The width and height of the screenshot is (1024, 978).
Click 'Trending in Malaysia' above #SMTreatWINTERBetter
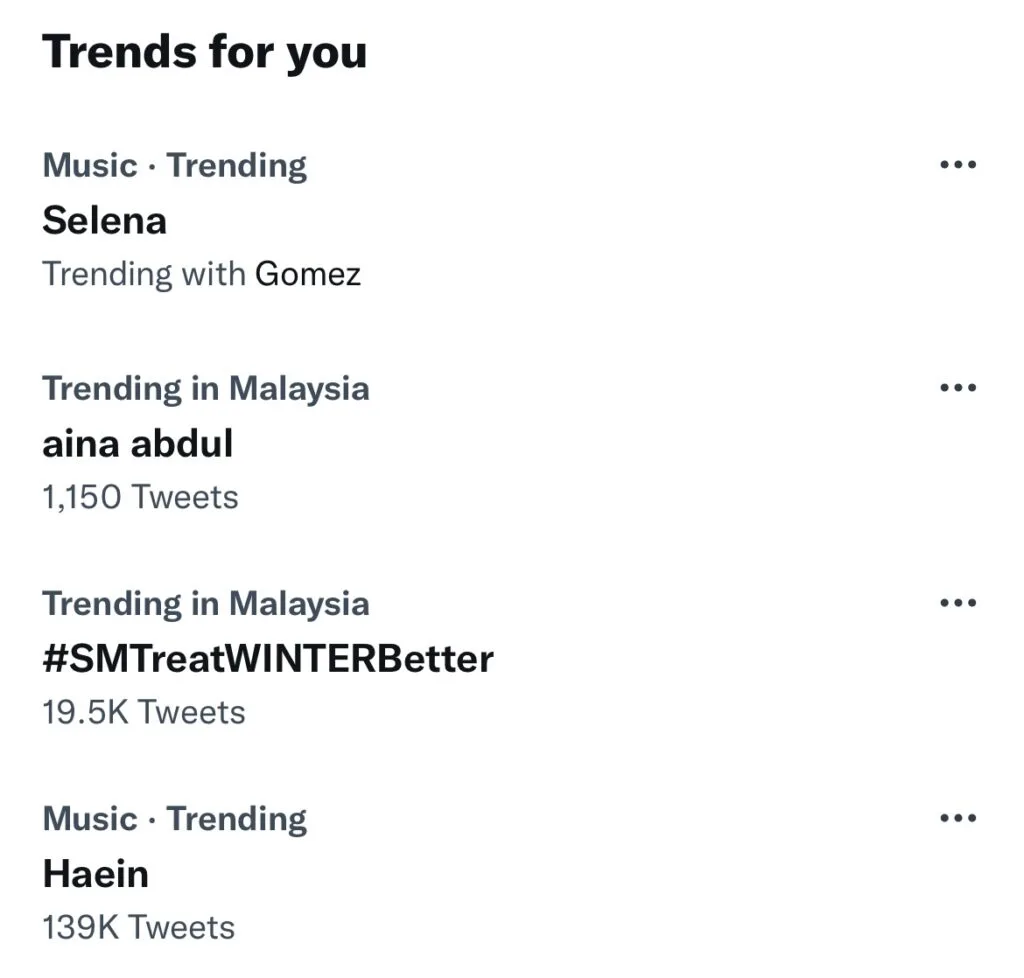pyautogui.click(x=205, y=603)
